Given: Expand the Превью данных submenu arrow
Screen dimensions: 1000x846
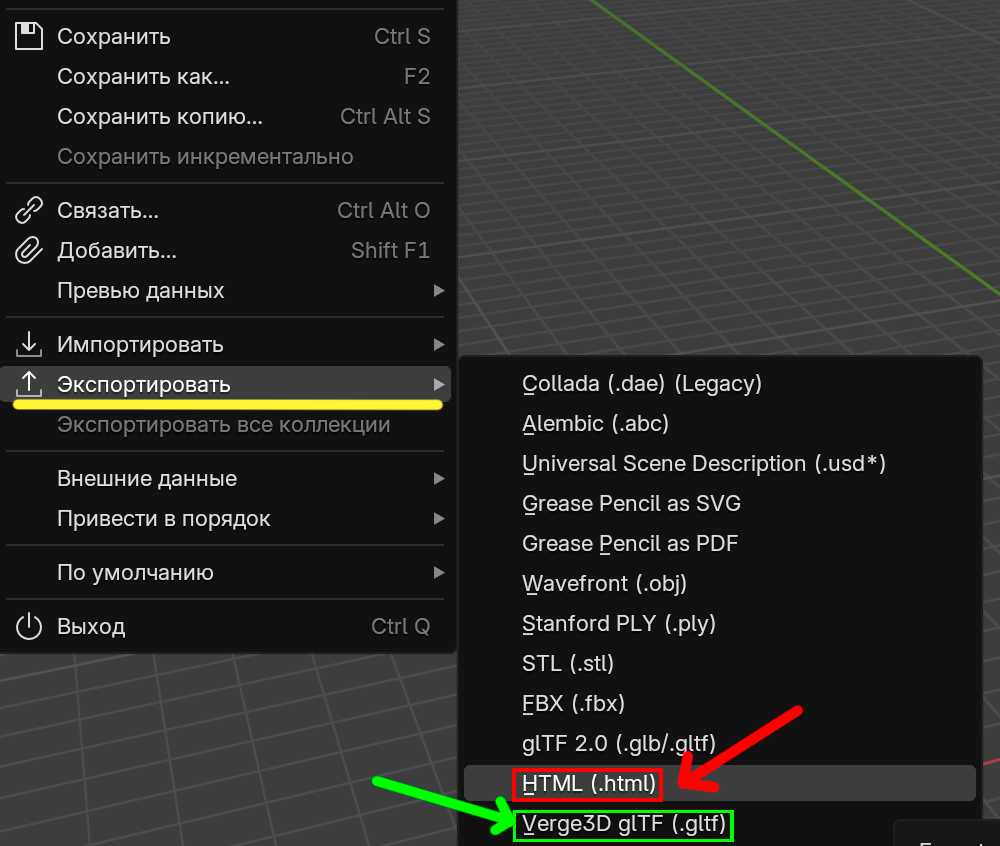Looking at the screenshot, I should pyautogui.click(x=439, y=291).
